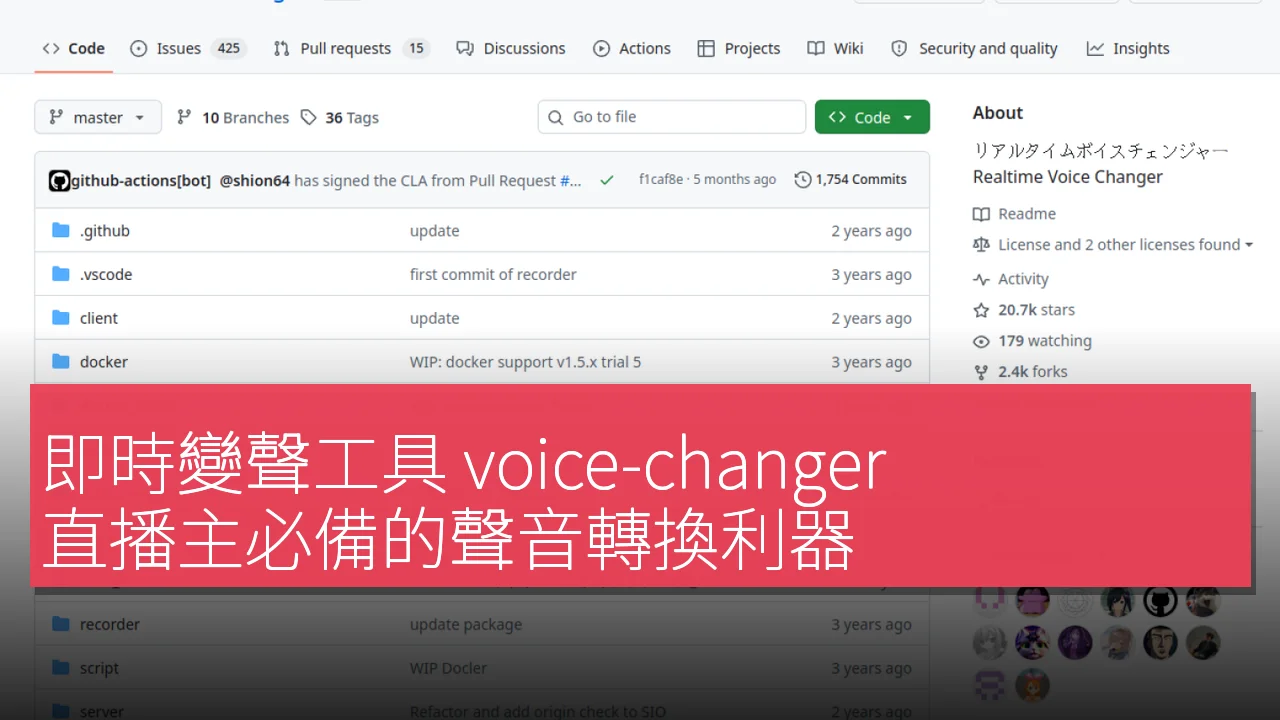Click the watching eye icon
1280x720 pixels.
(981, 342)
